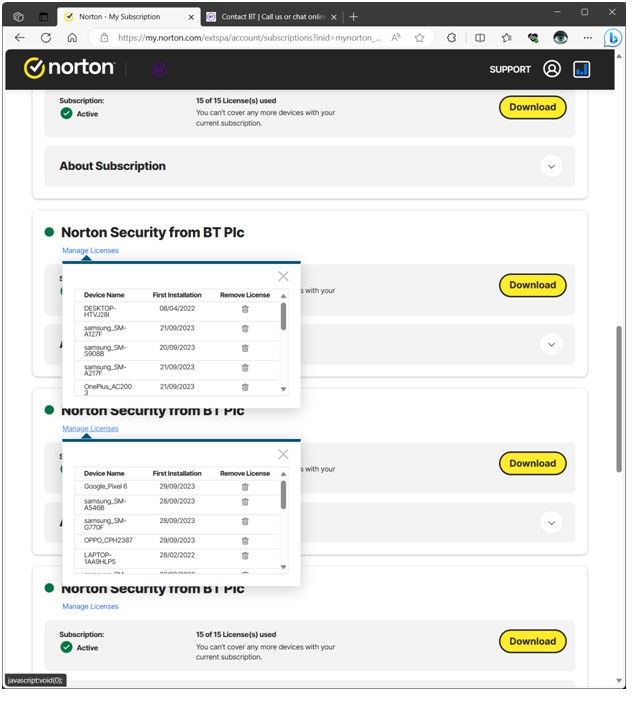
Task: Close the second licenses popup with Google_Pixel 6
Action: [x=283, y=454]
